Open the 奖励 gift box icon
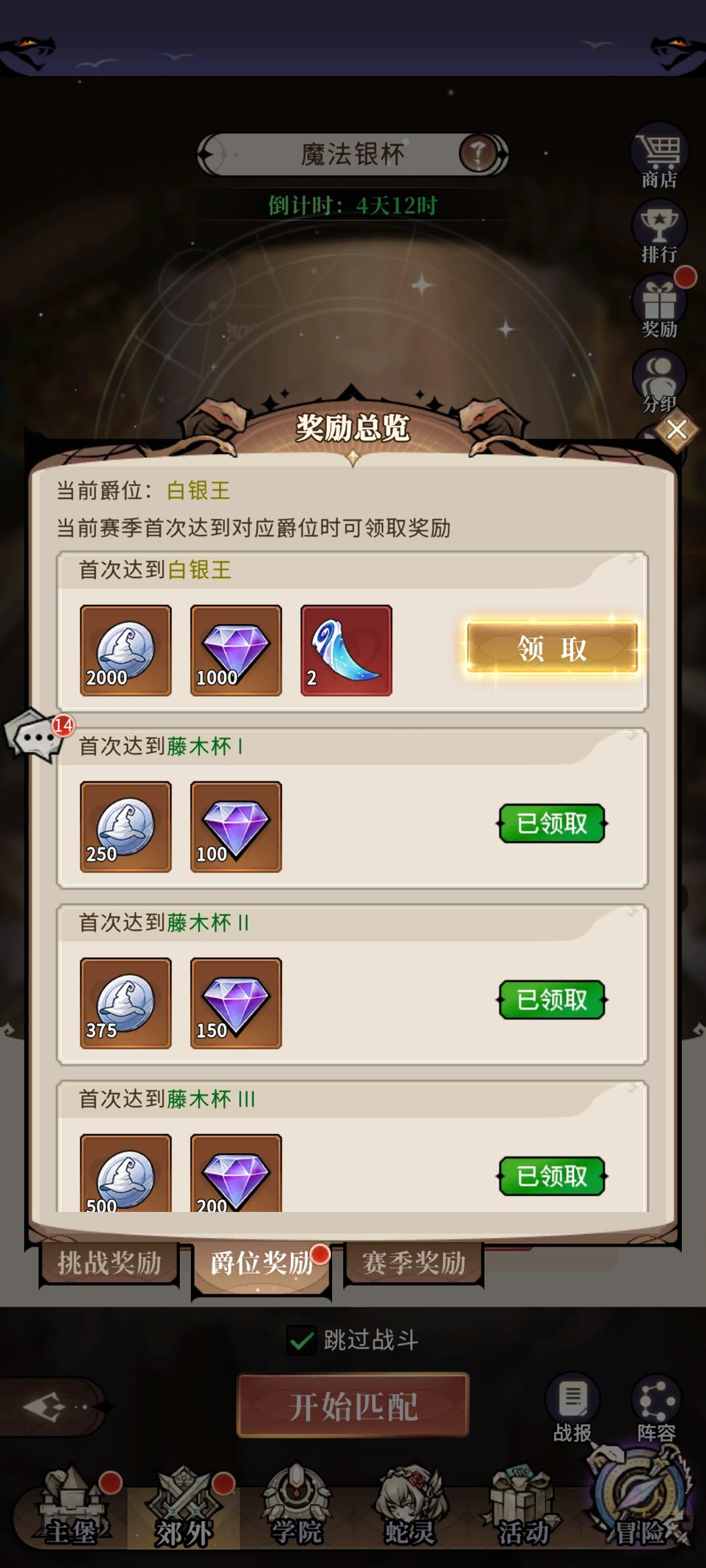The image size is (706, 1568). (x=659, y=306)
